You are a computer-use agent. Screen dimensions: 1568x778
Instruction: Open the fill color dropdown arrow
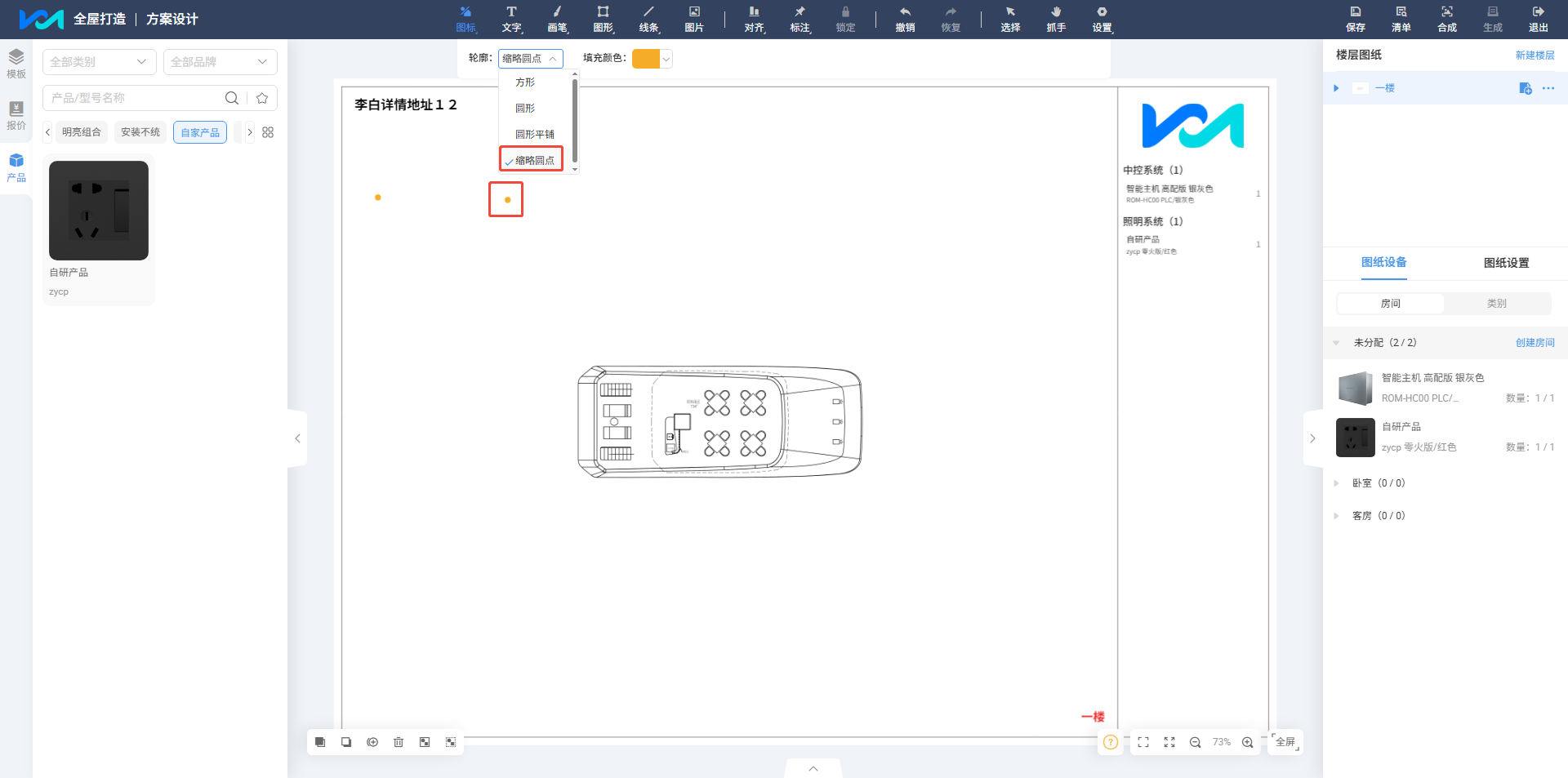click(666, 59)
